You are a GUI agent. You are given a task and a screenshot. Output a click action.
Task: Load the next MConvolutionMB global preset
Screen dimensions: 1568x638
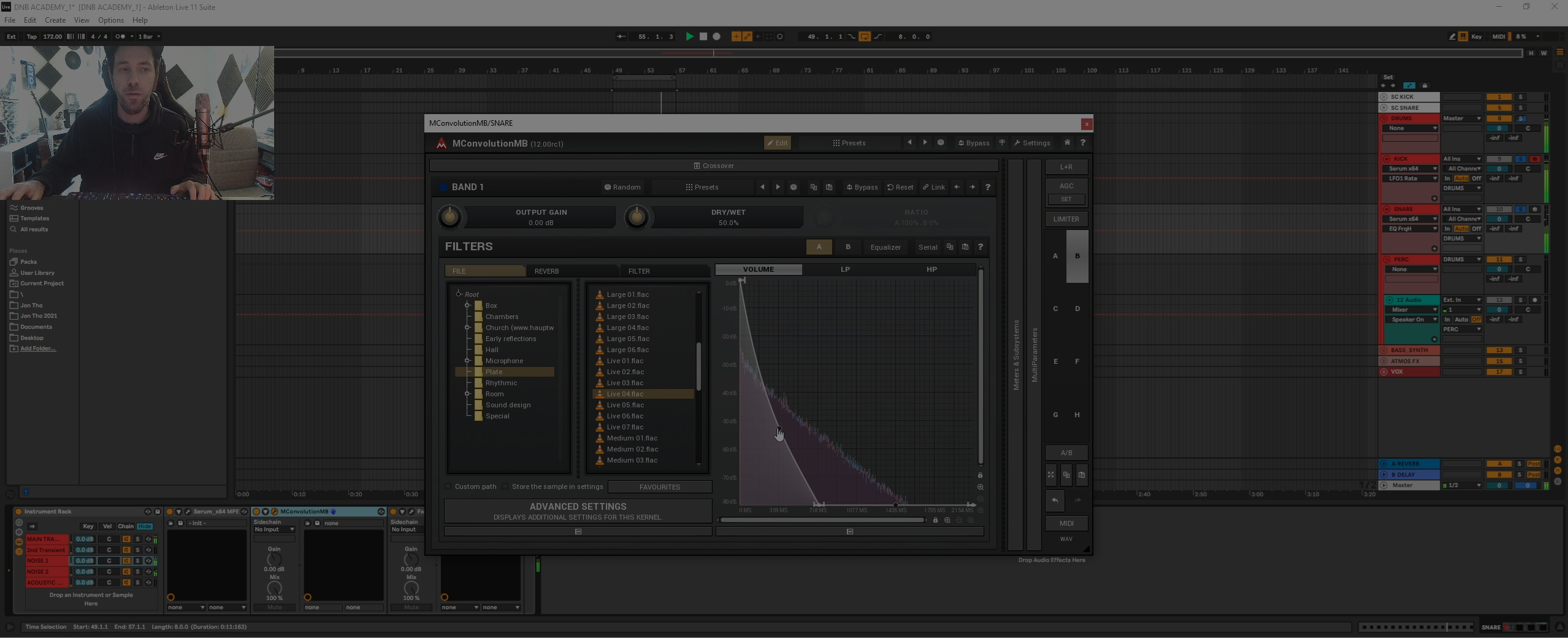point(925,142)
